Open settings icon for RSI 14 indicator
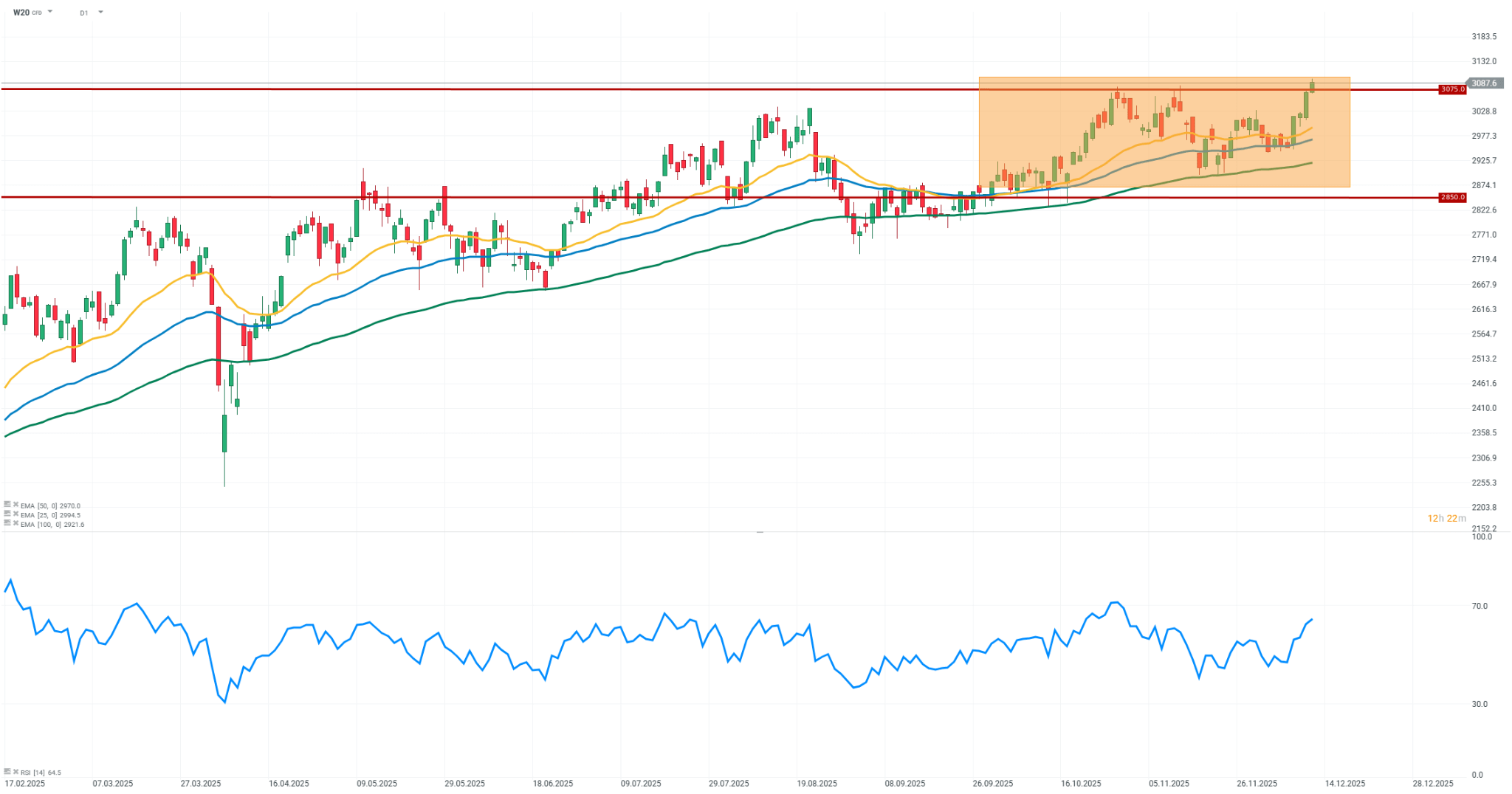 (x=7, y=772)
